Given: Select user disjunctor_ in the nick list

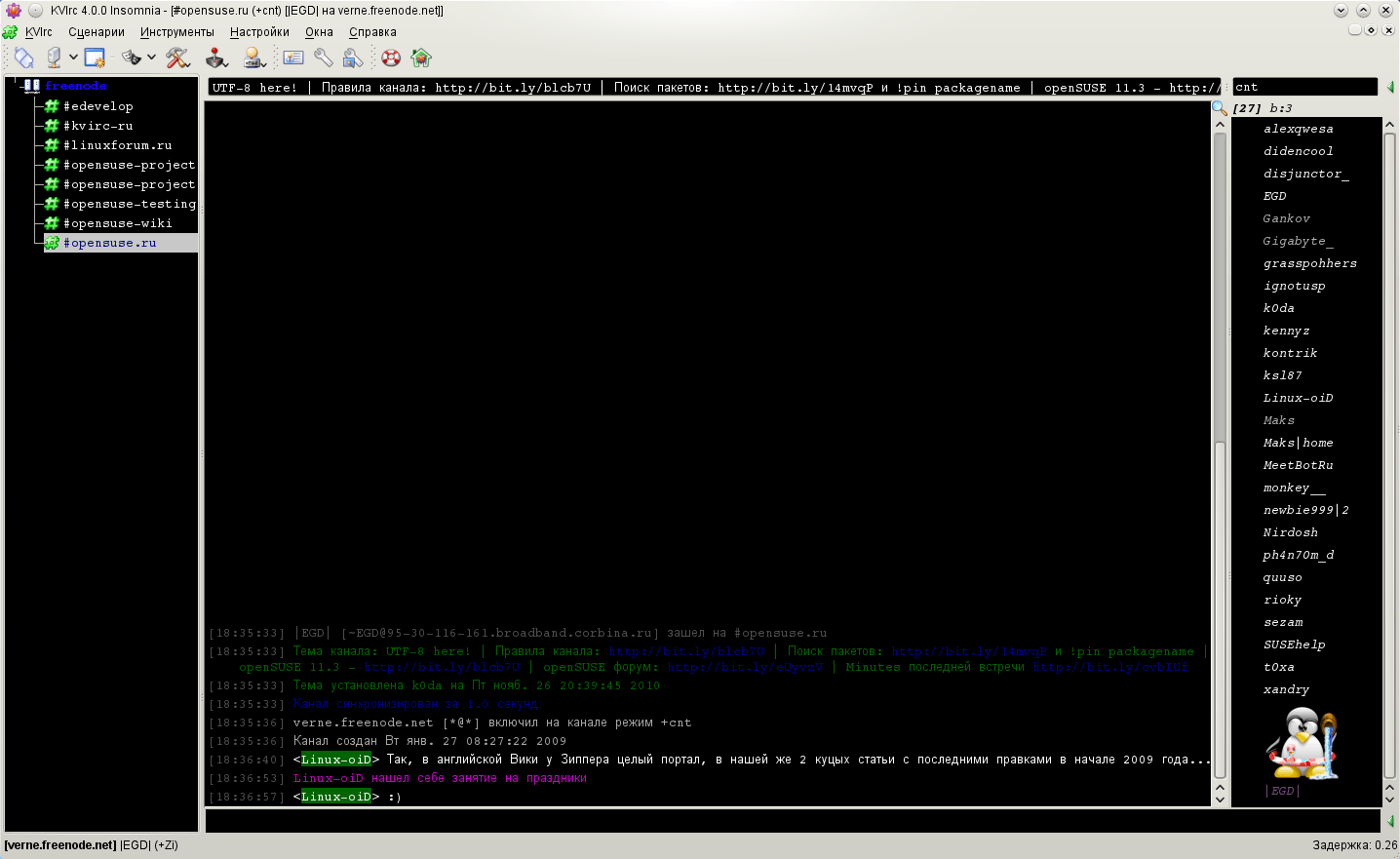Looking at the screenshot, I should 1305,174.
